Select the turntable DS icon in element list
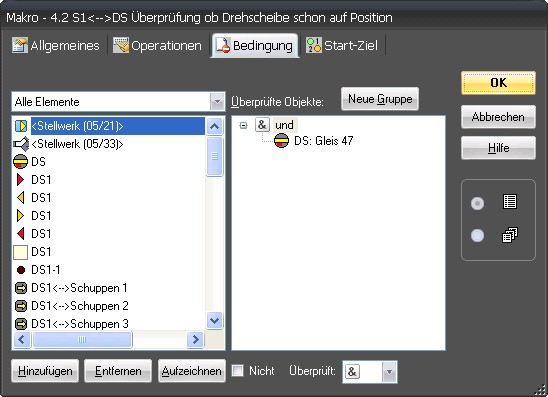The image size is (548, 397). (x=20, y=162)
